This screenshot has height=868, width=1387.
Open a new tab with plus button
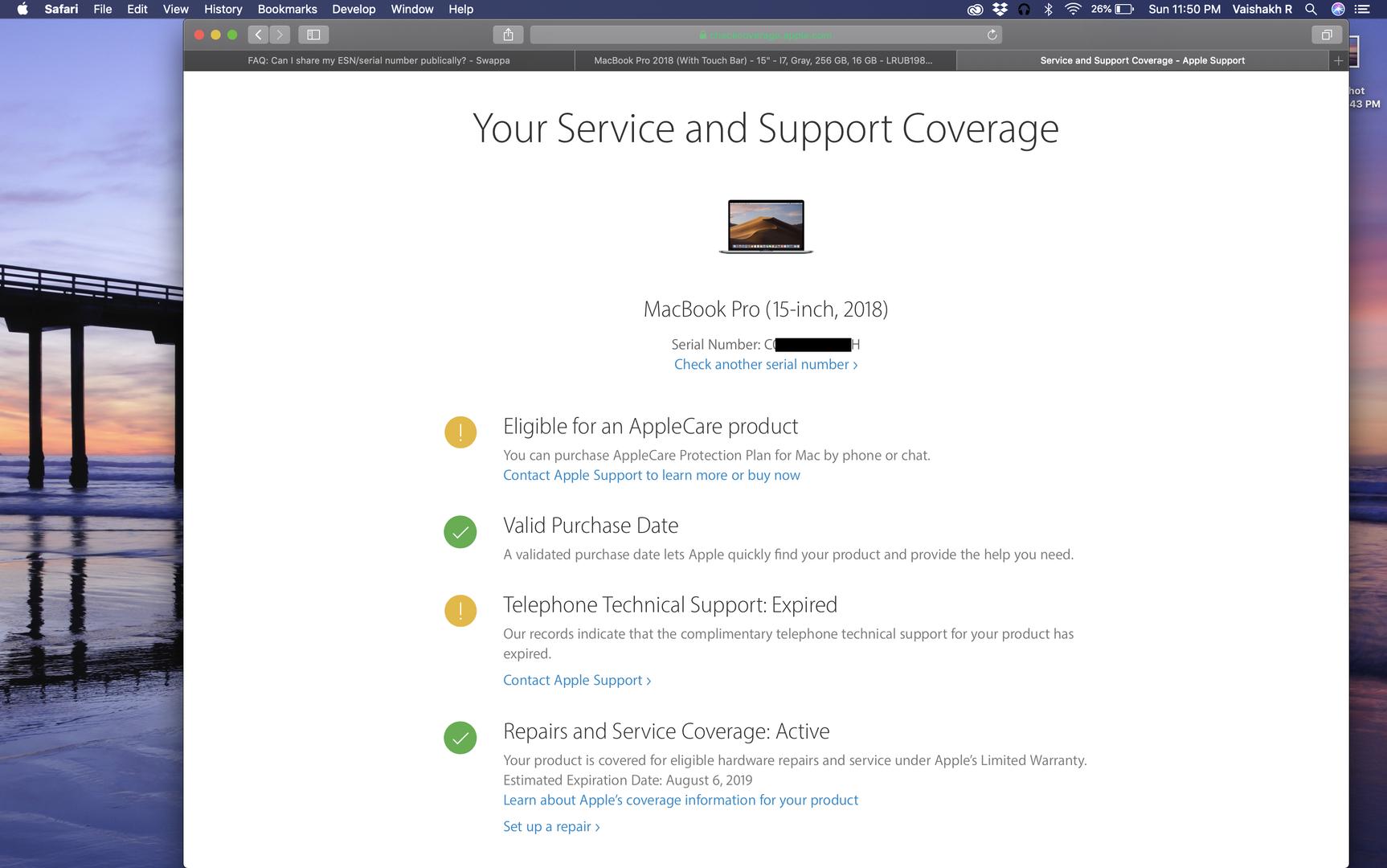coord(1338,60)
